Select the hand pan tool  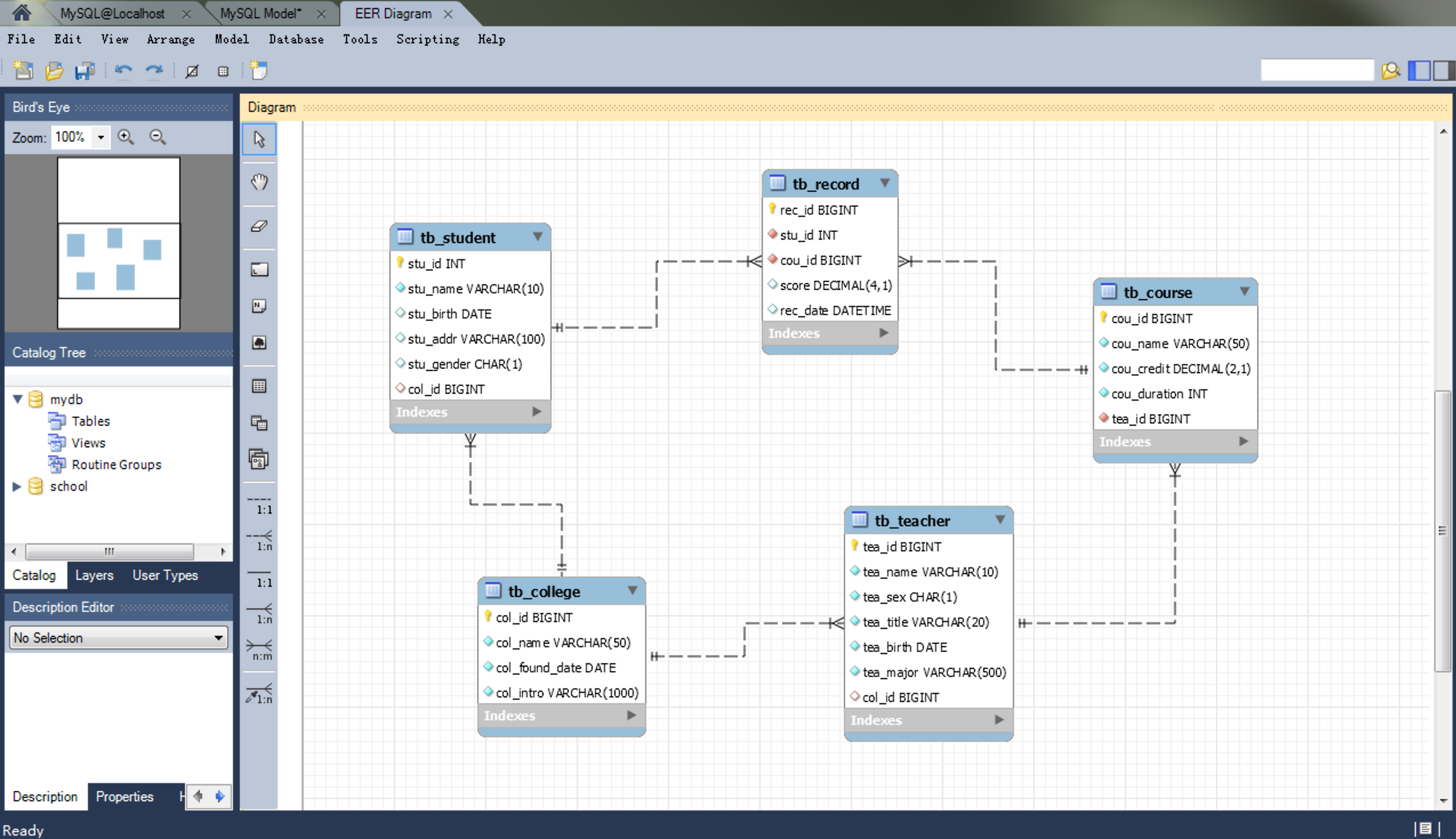tap(259, 182)
